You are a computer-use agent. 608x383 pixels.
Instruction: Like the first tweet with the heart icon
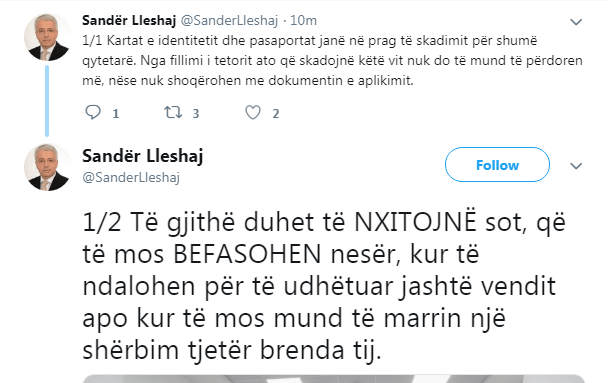click(253, 113)
